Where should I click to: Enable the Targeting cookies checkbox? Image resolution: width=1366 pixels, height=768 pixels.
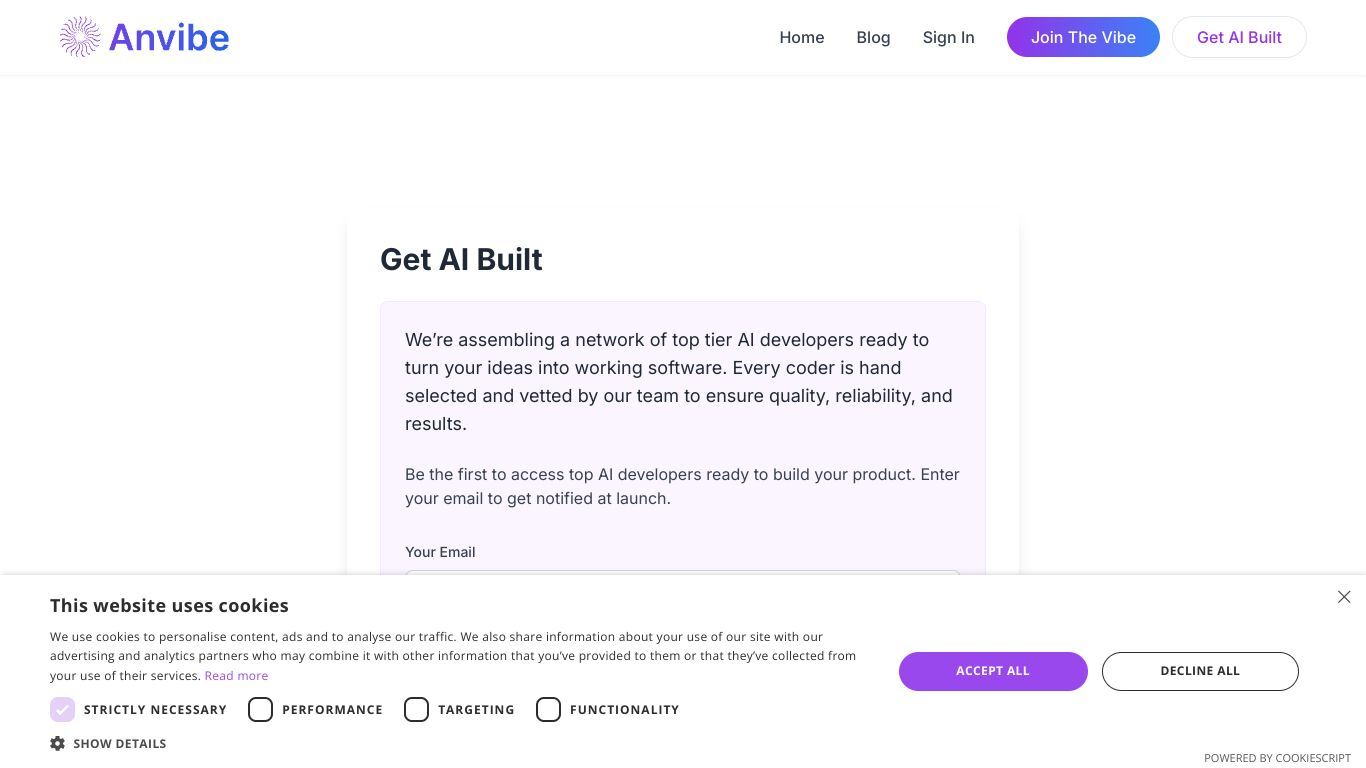point(416,710)
